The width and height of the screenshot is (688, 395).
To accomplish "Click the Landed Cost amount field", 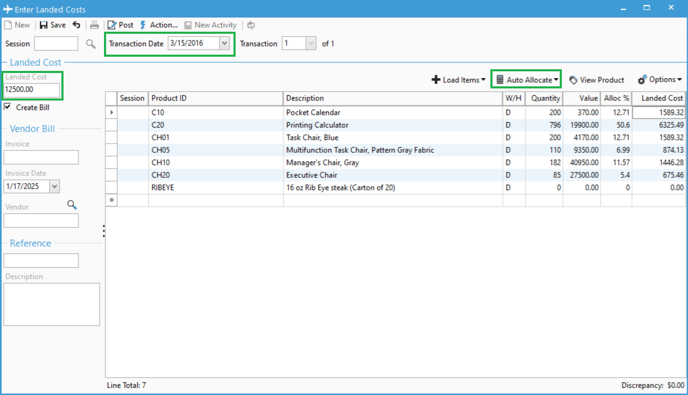I will coord(32,90).
